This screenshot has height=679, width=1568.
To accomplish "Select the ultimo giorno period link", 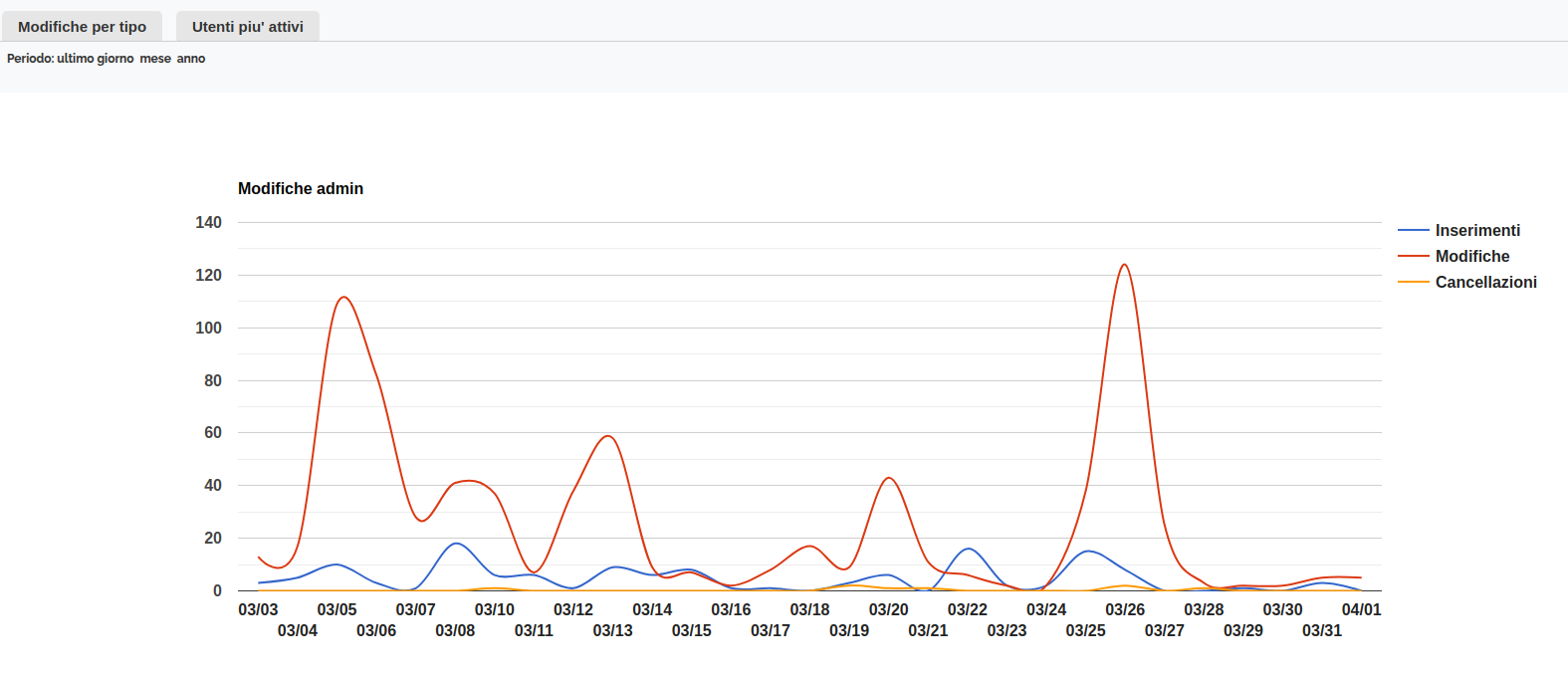I will click(x=96, y=59).
